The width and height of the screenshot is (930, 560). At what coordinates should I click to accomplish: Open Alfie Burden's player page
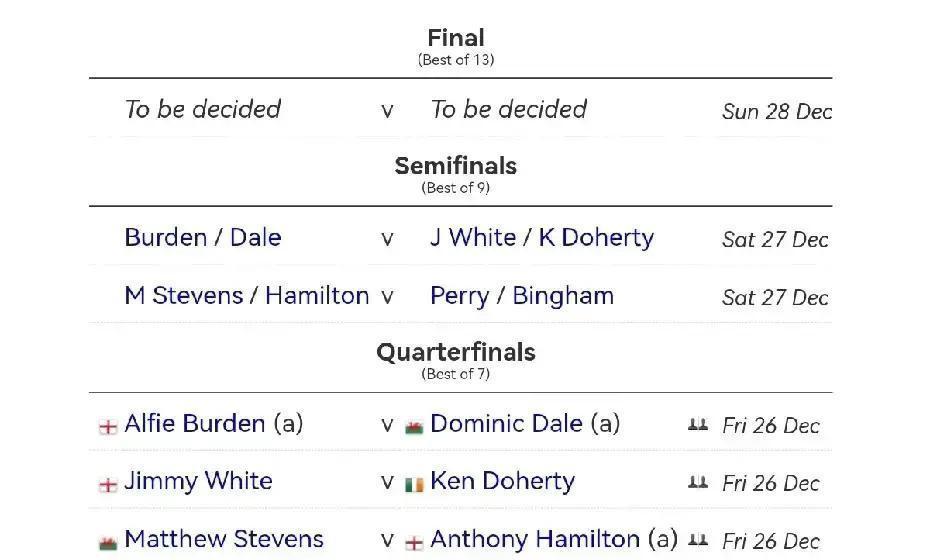pyautogui.click(x=195, y=424)
